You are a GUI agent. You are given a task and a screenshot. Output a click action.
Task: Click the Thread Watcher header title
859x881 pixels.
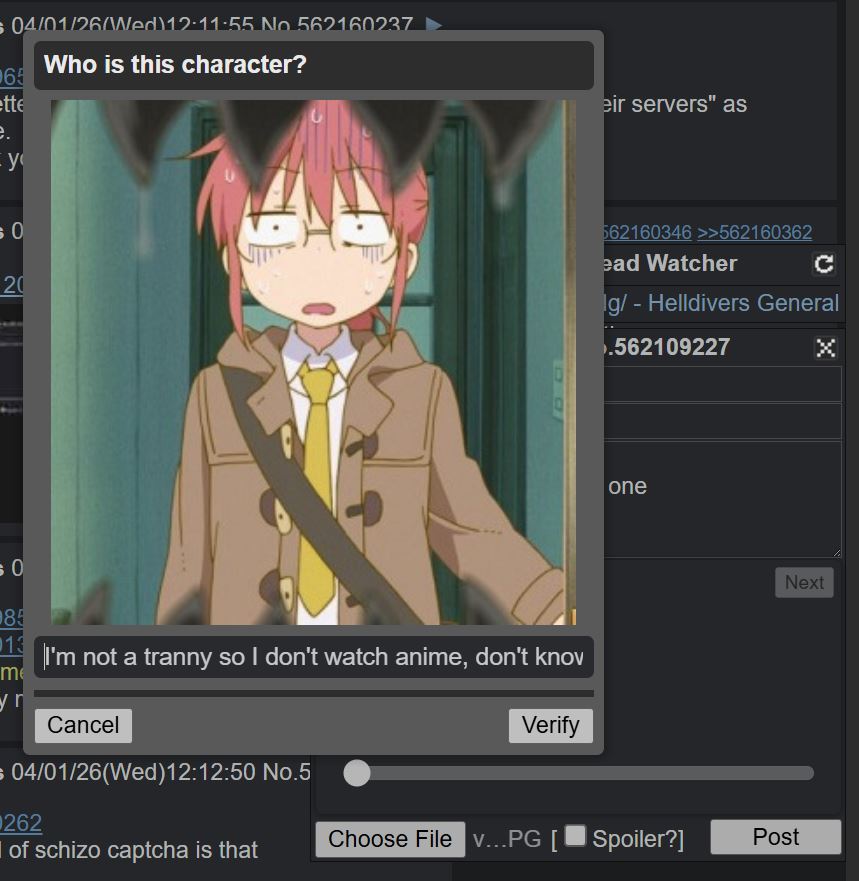pos(670,264)
